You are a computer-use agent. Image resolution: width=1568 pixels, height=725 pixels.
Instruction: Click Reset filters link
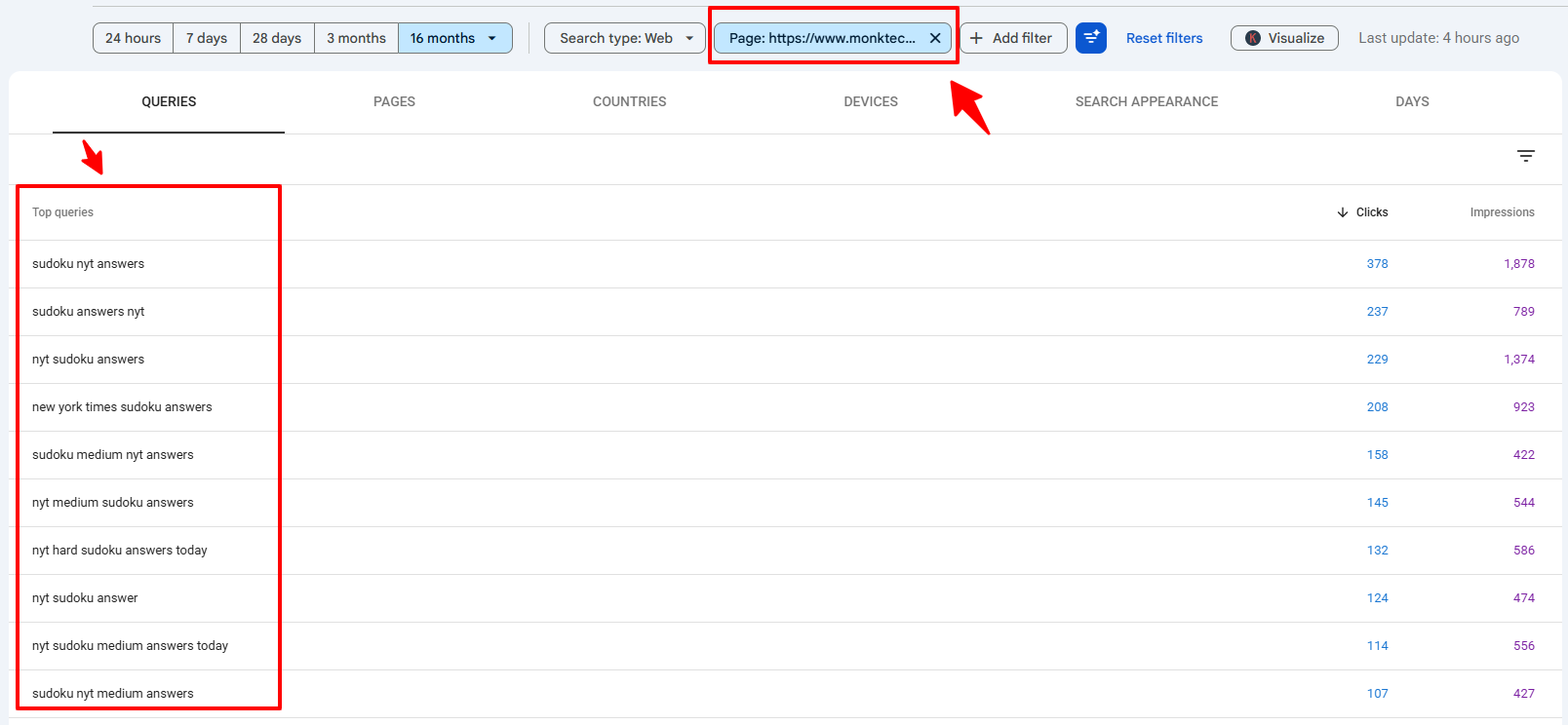tap(1164, 38)
